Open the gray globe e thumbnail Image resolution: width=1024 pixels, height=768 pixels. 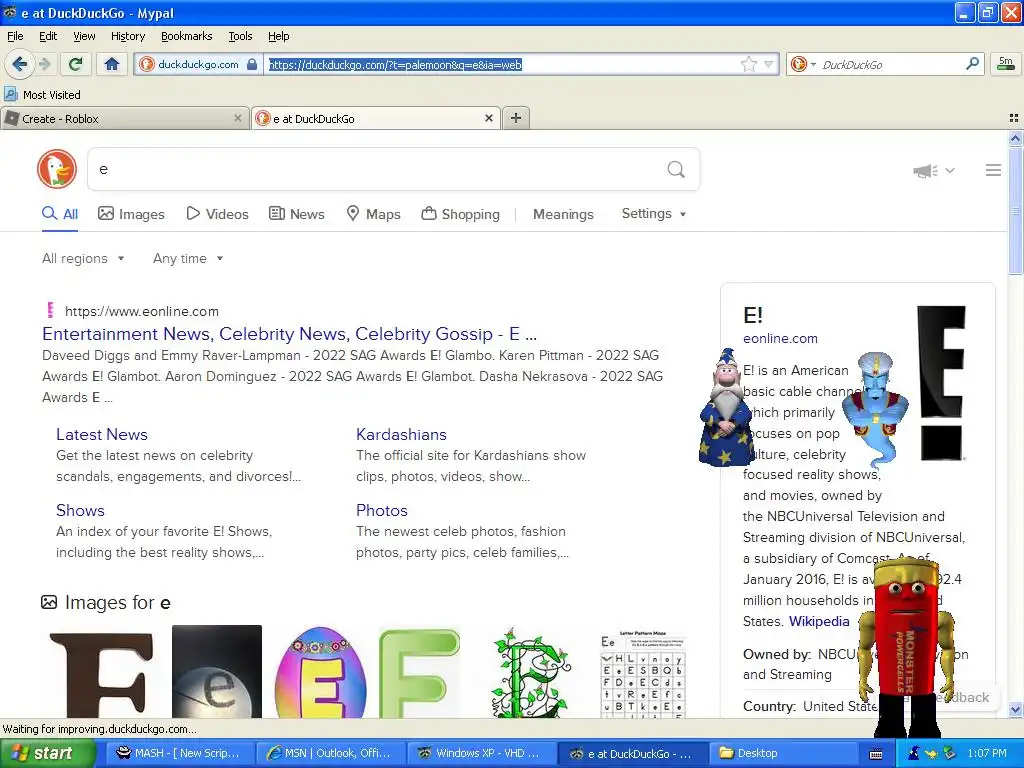tap(217, 673)
